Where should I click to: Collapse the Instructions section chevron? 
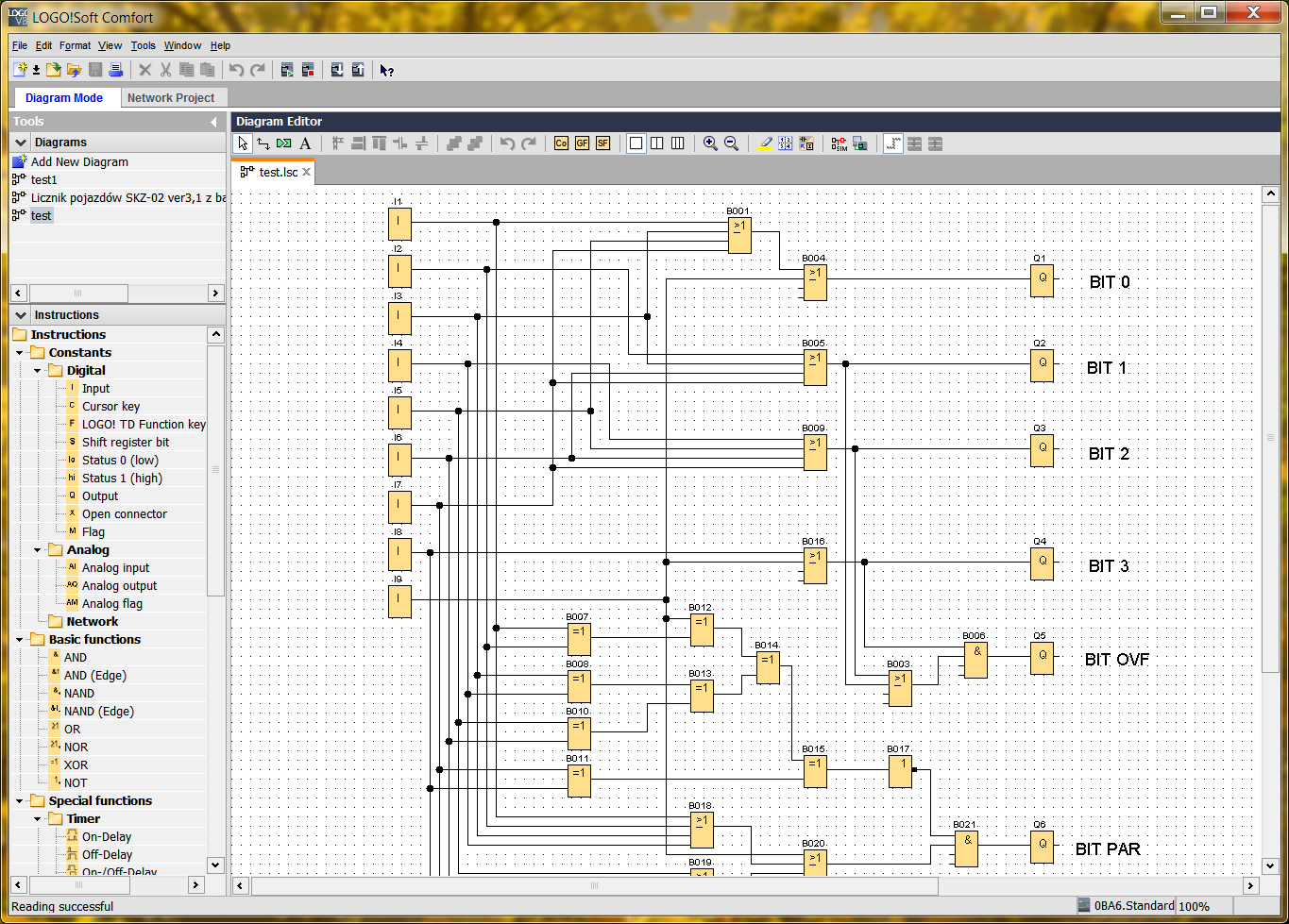tap(21, 315)
